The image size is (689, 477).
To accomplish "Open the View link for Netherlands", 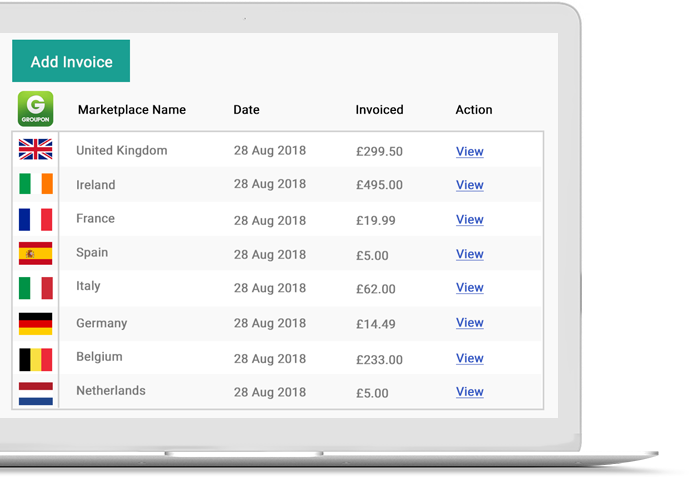I will click(470, 392).
